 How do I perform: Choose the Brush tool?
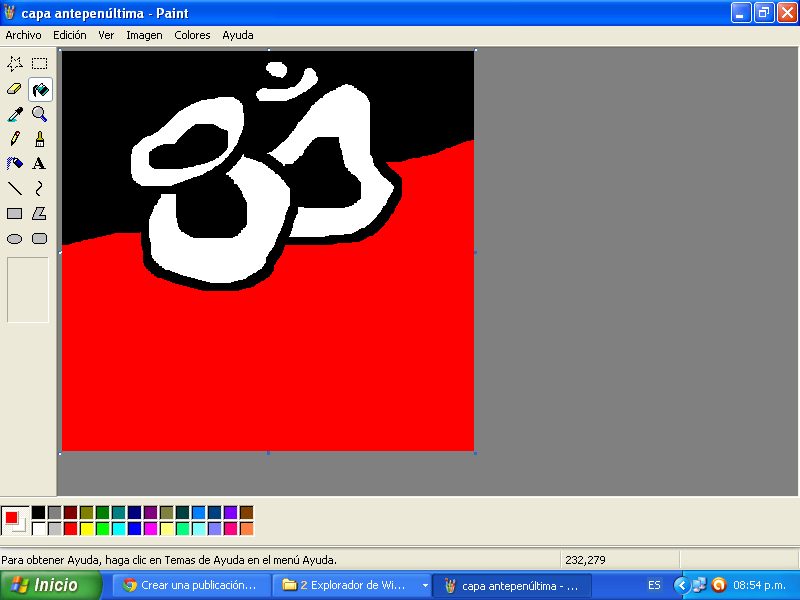pyautogui.click(x=40, y=139)
